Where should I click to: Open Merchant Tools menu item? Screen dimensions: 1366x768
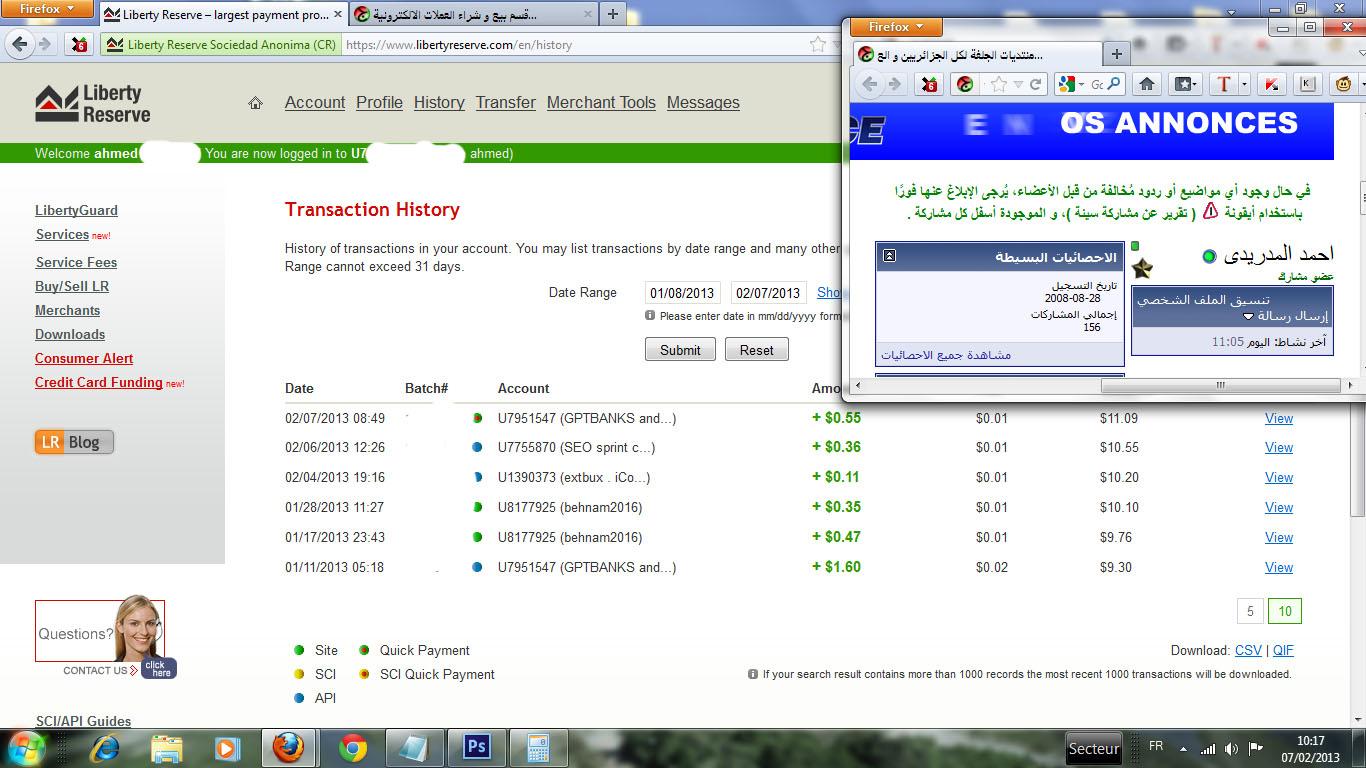(601, 102)
